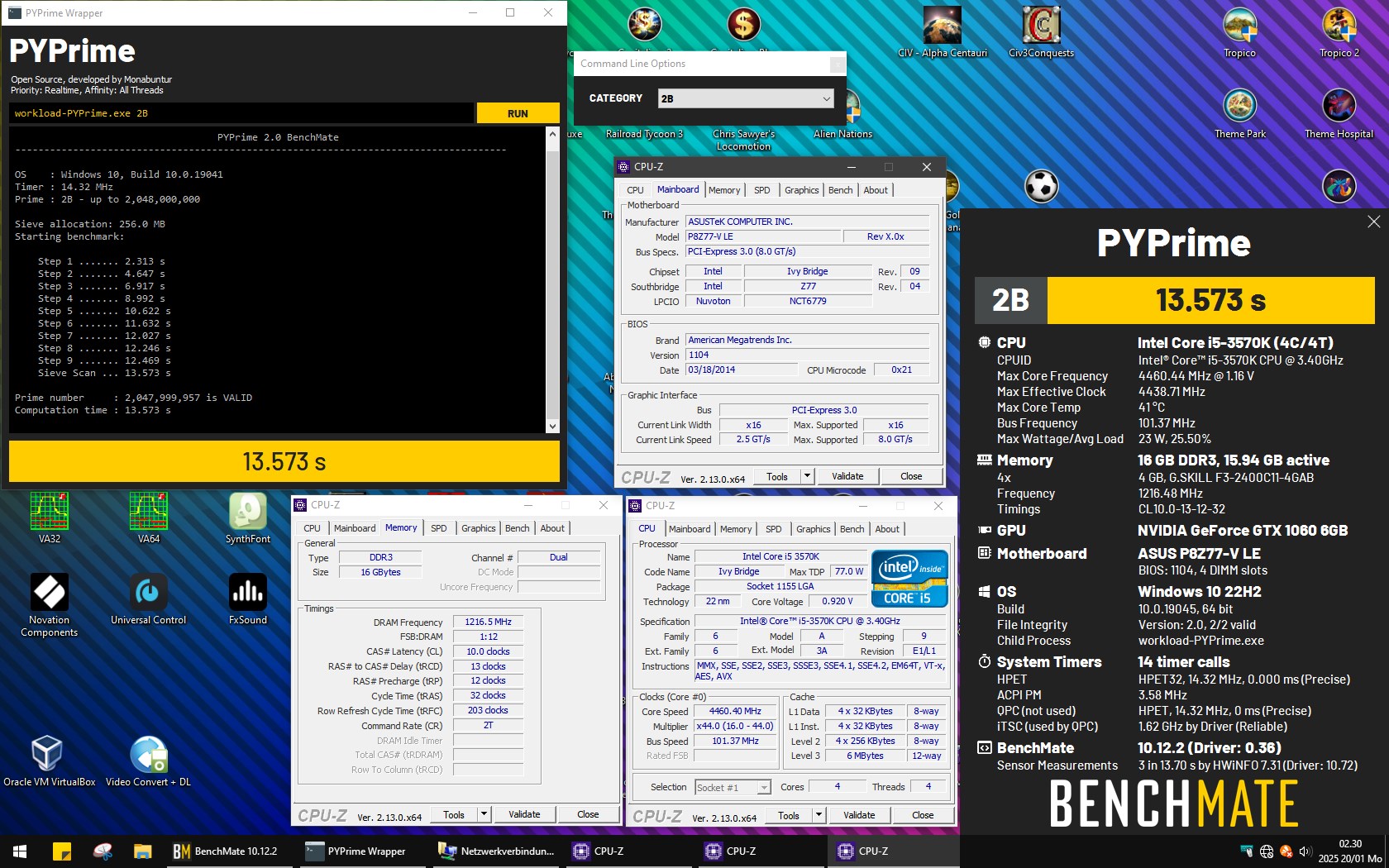Click the Windows Start button
The height and width of the screenshot is (868, 1389).
point(20,851)
